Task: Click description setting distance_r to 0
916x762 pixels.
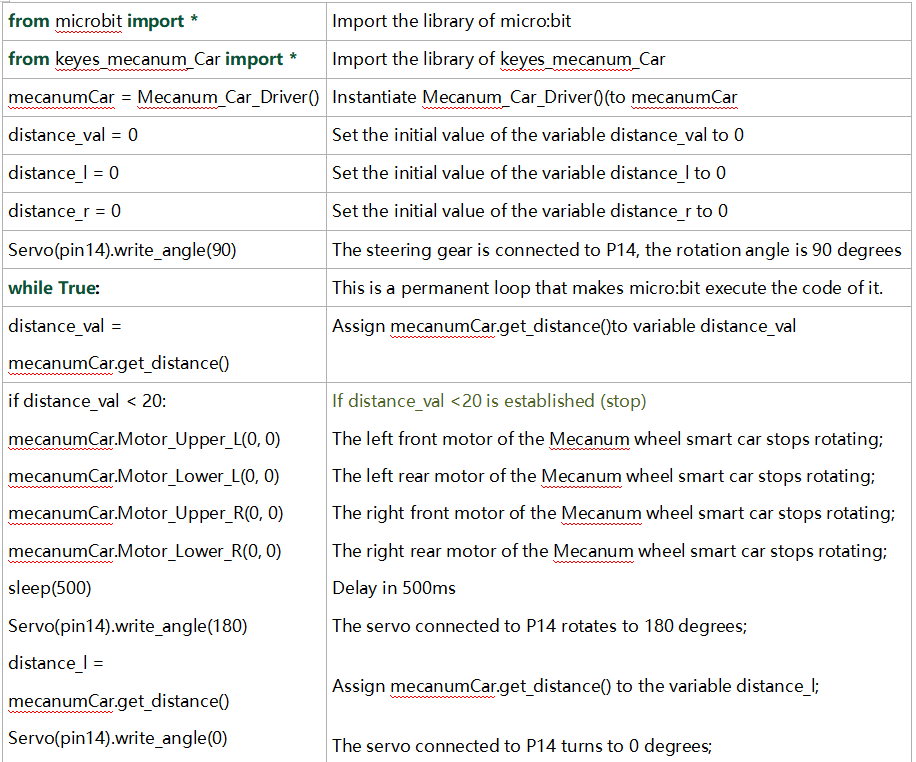Action: tap(530, 212)
